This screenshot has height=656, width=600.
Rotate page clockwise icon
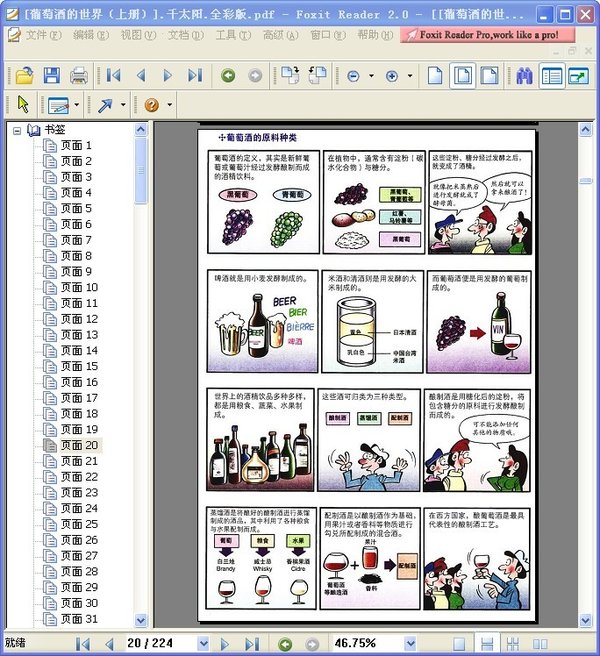coord(290,75)
